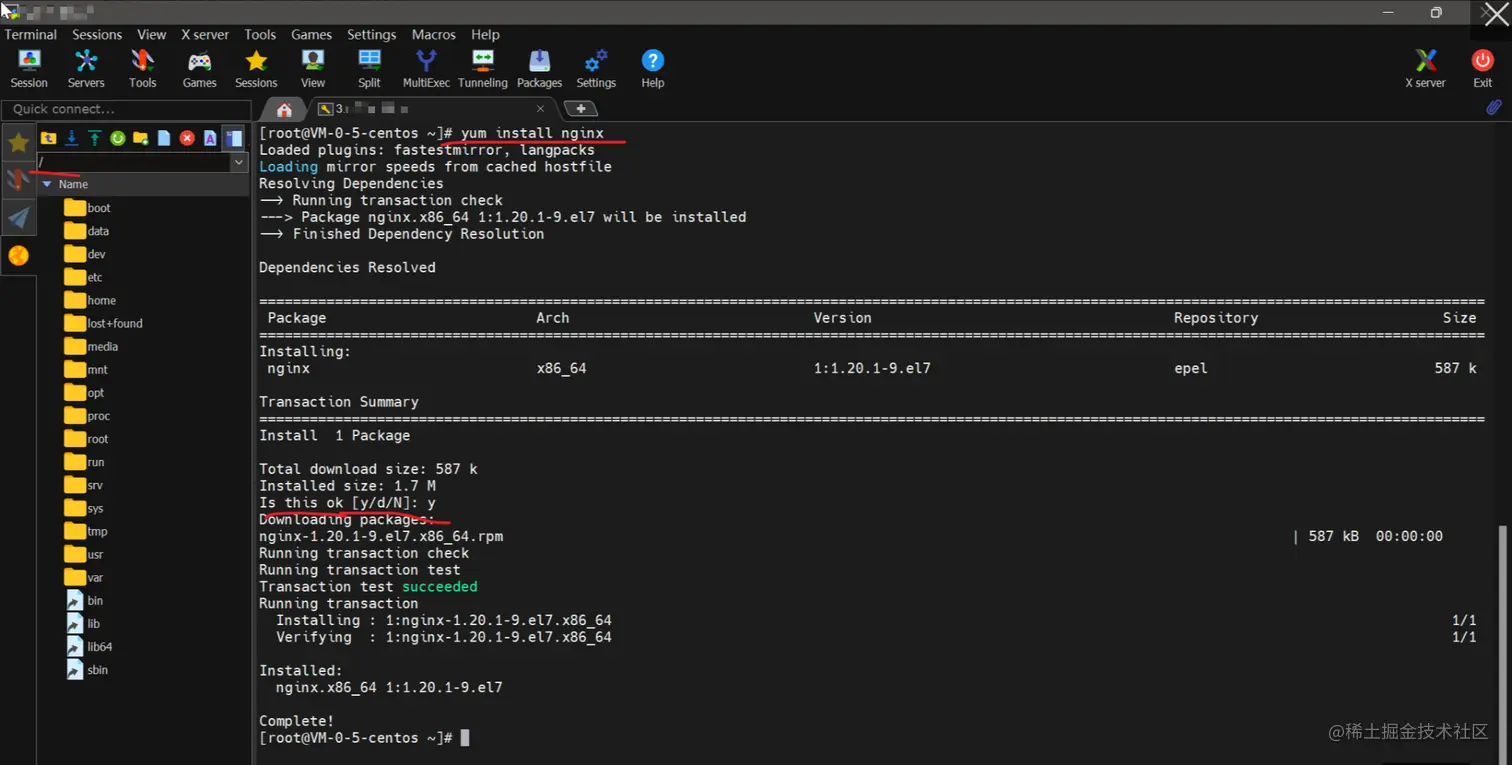The image size is (1512, 765).
Task: Open the Tools sidebar tab
Action: (x=18, y=180)
